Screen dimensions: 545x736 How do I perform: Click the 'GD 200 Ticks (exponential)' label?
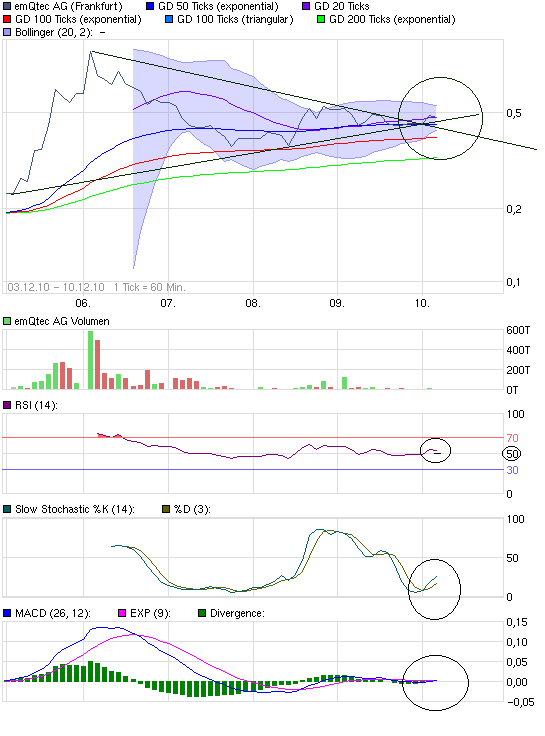(x=392, y=20)
